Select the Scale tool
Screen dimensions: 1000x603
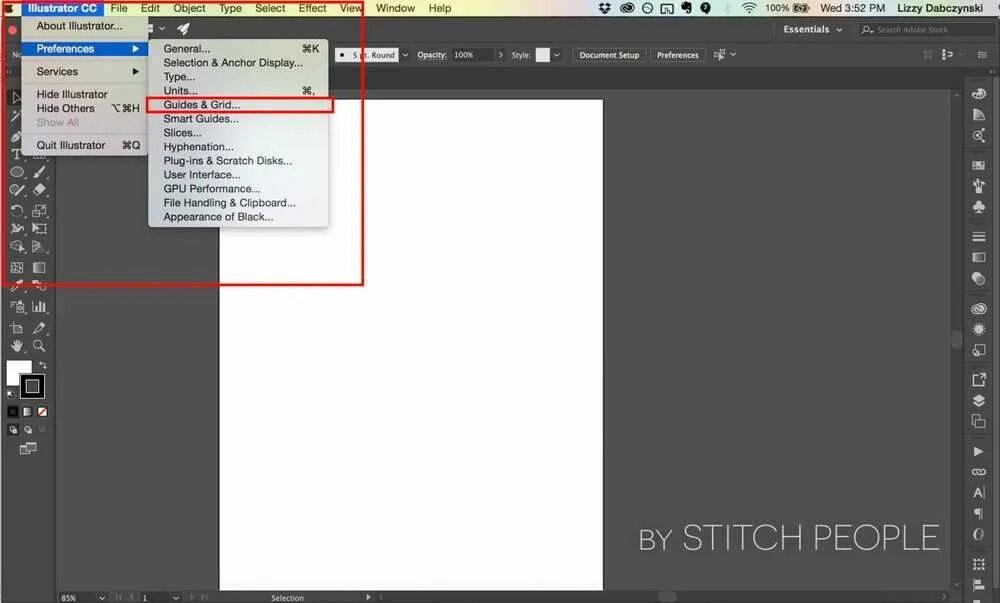[39, 210]
